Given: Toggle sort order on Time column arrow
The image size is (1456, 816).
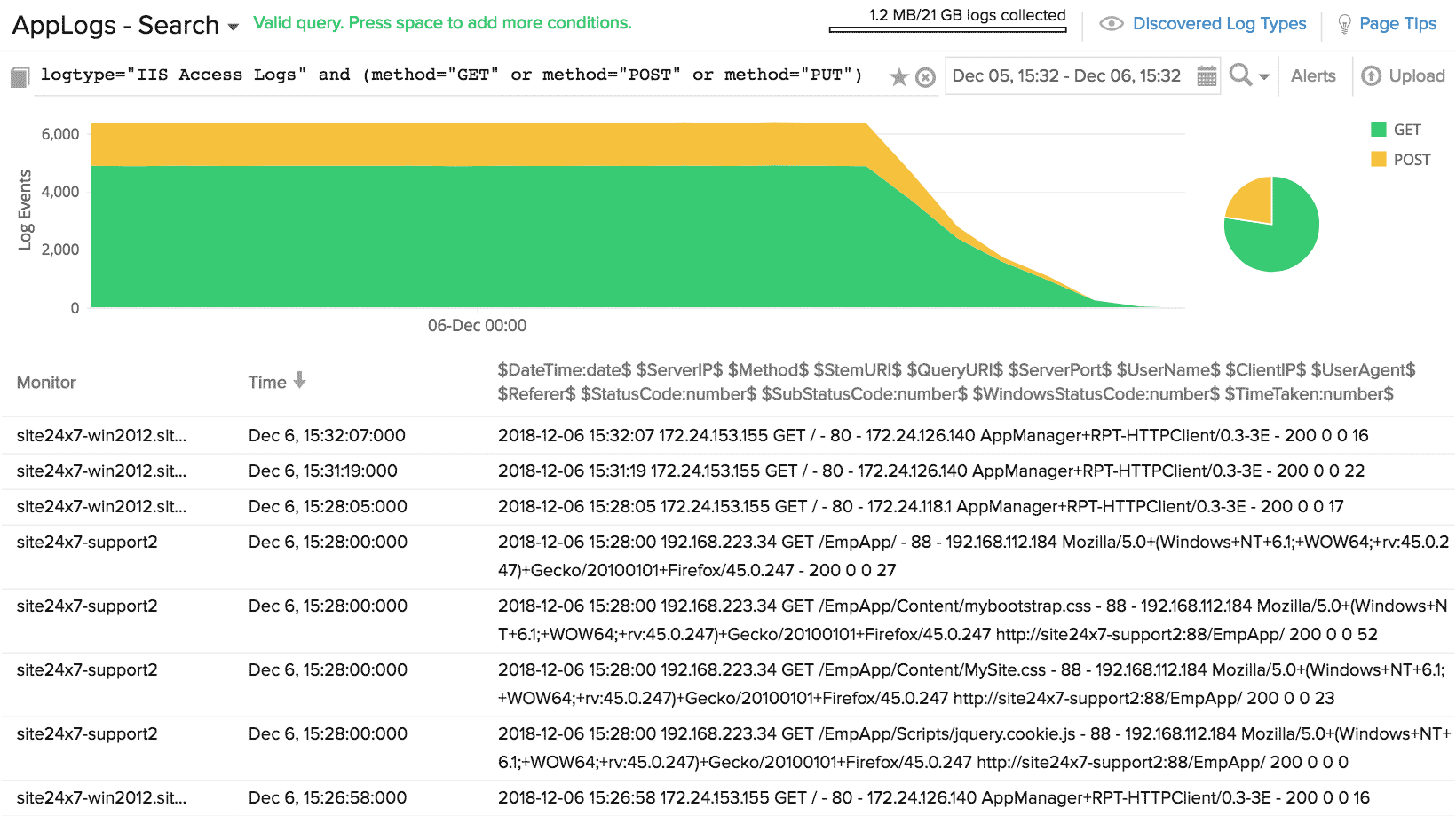Looking at the screenshot, I should [299, 381].
